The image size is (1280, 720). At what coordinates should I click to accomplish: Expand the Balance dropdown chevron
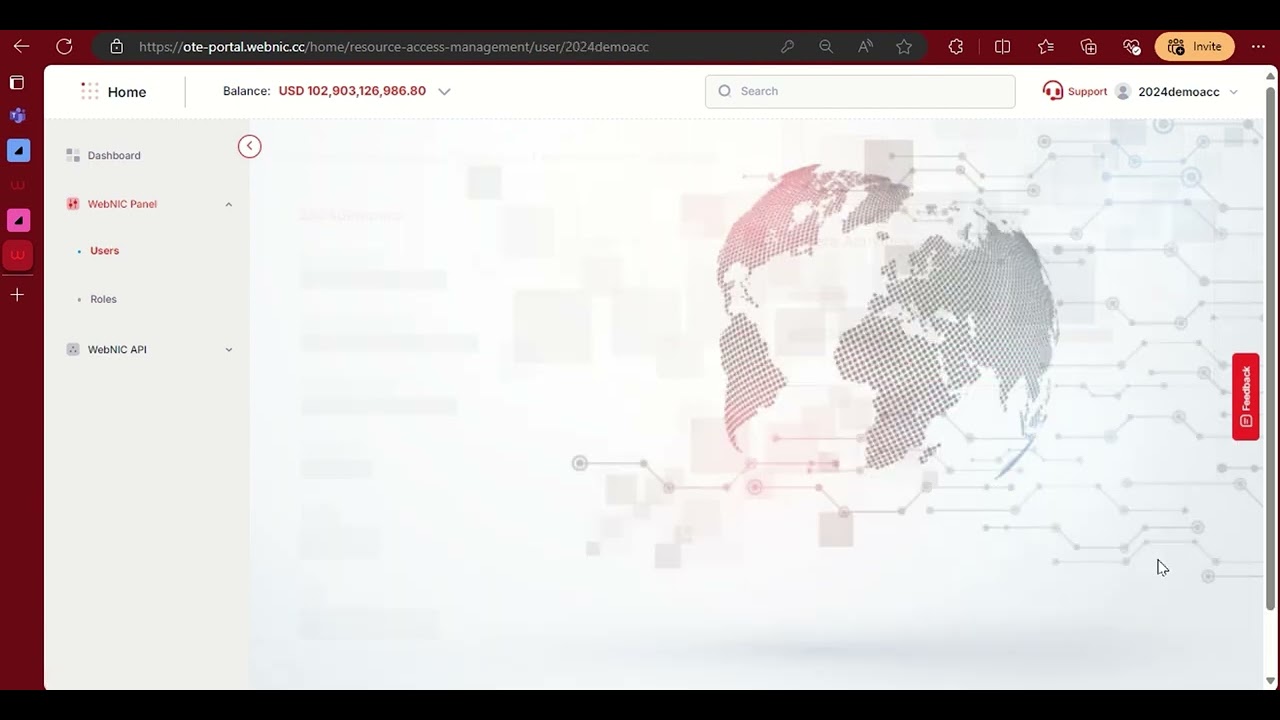(x=444, y=91)
